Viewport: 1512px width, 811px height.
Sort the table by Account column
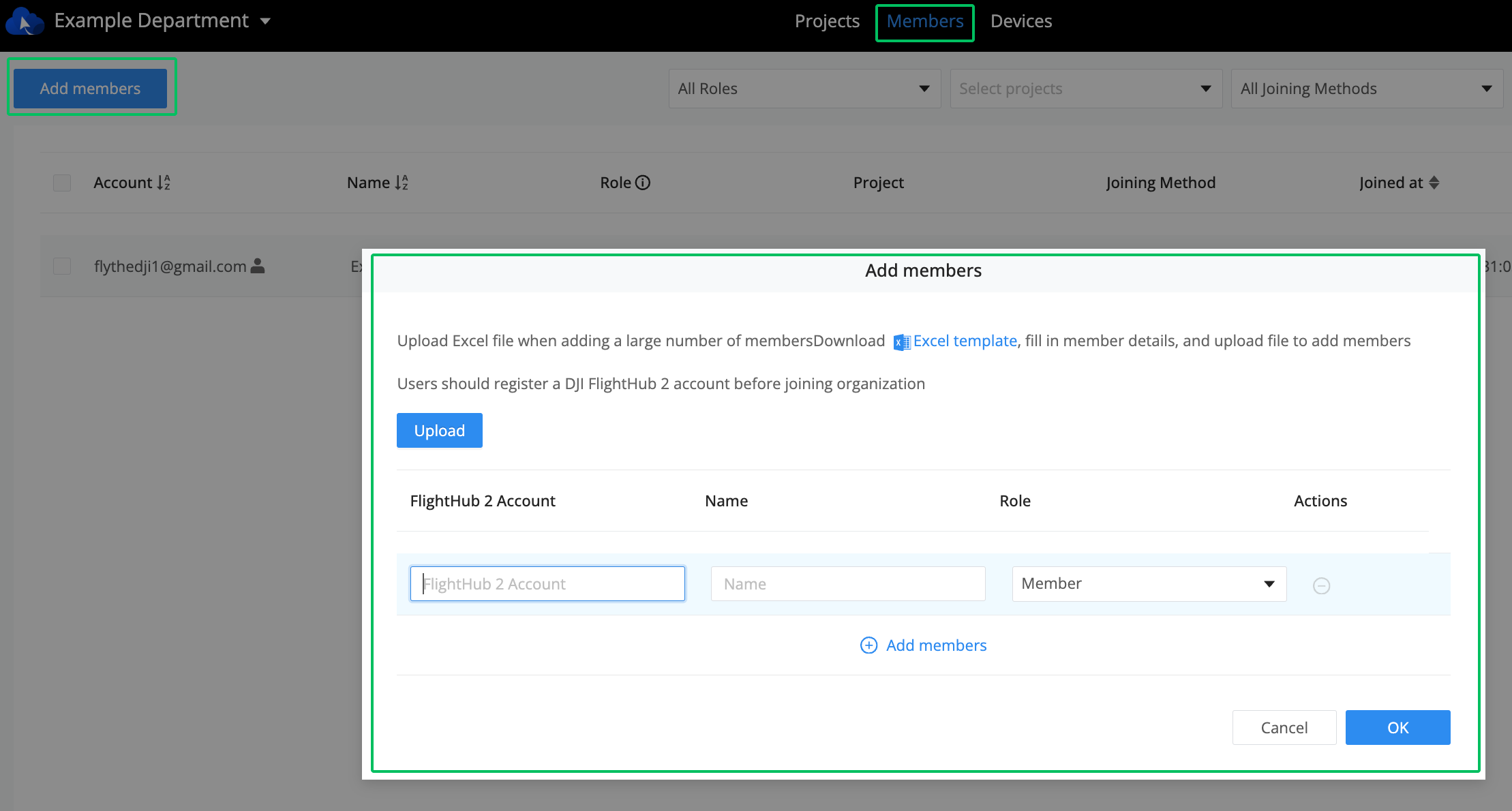pyautogui.click(x=164, y=183)
